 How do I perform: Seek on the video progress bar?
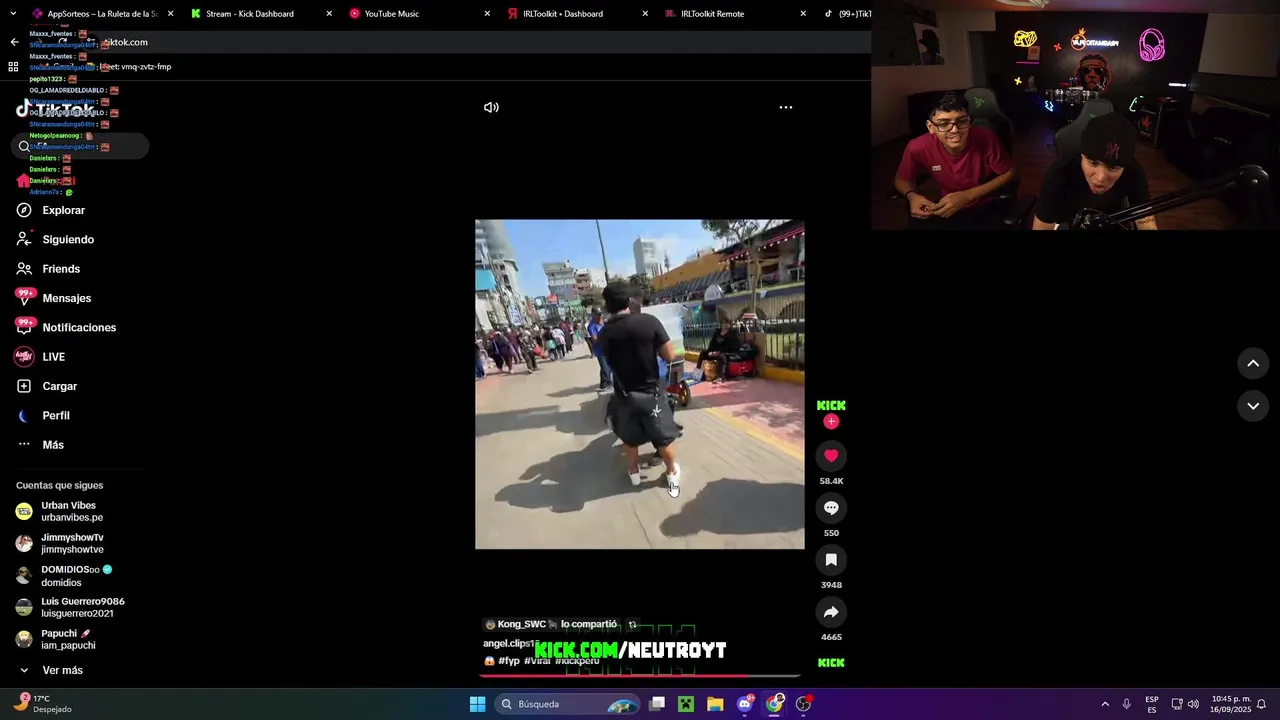pyautogui.click(x=640, y=675)
